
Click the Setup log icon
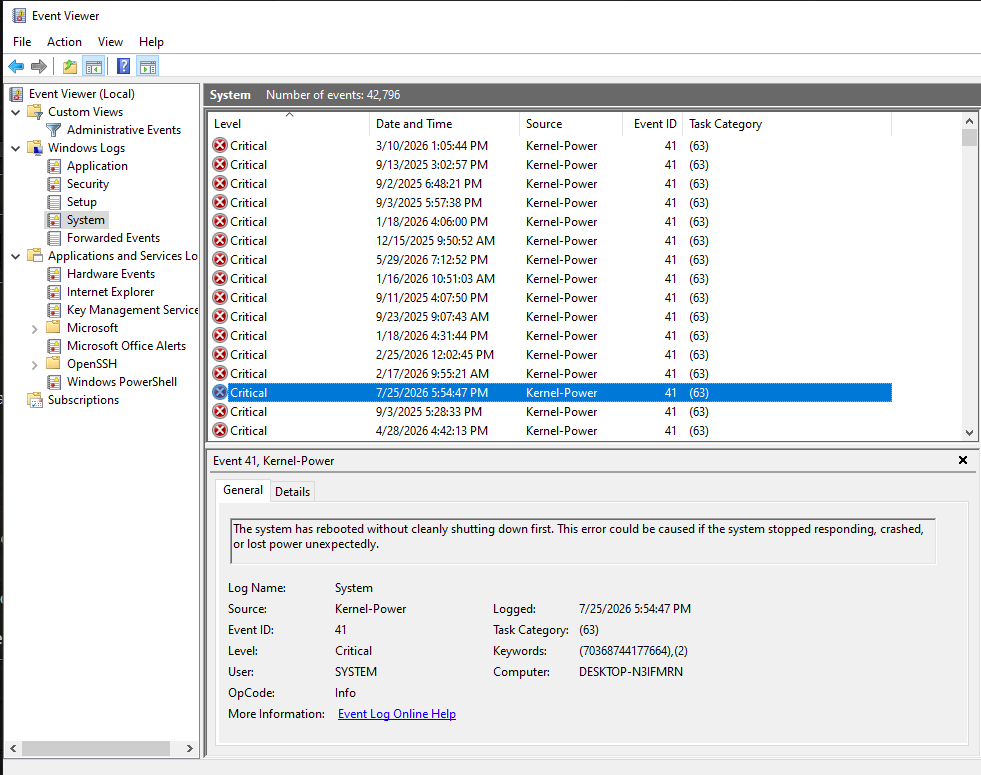point(54,202)
